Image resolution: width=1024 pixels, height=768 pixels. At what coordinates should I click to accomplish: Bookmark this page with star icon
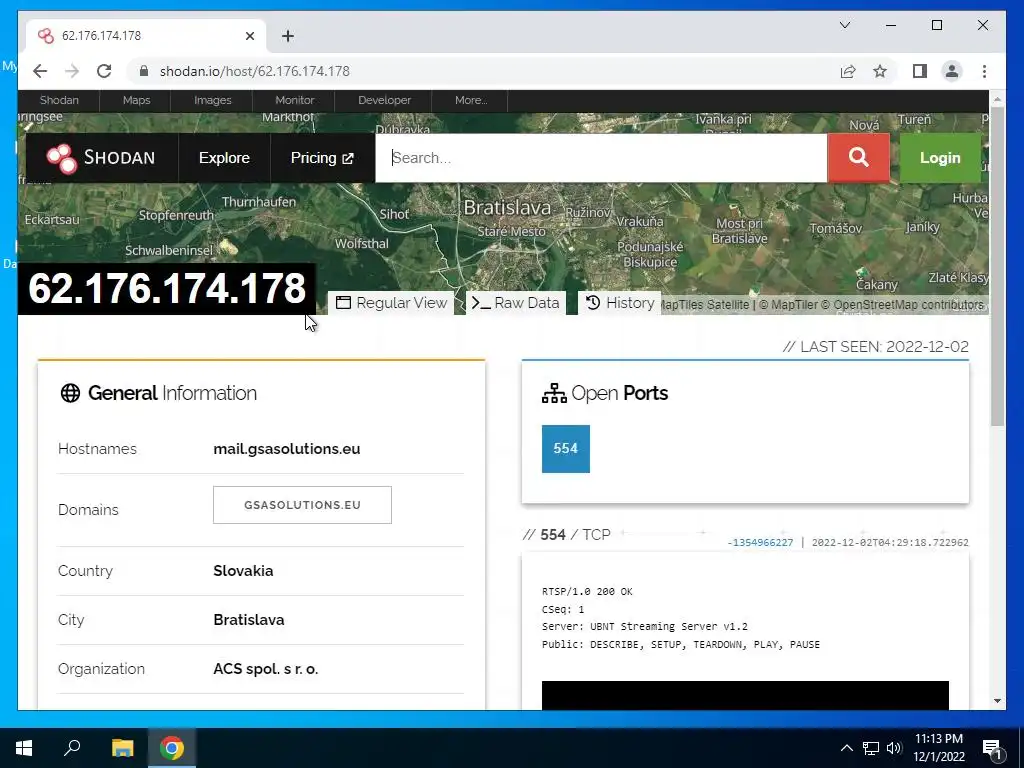(x=880, y=71)
